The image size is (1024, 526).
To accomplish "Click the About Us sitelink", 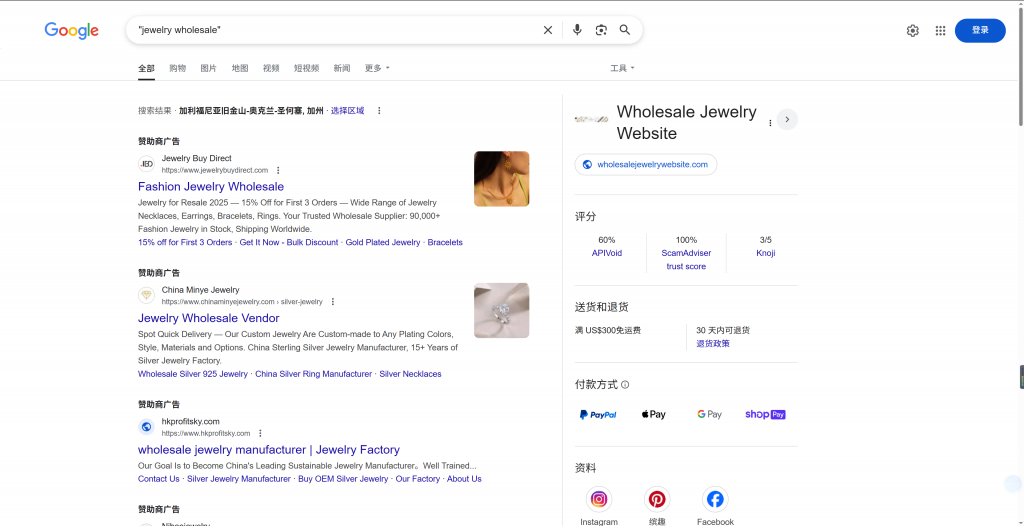I will 464,479.
